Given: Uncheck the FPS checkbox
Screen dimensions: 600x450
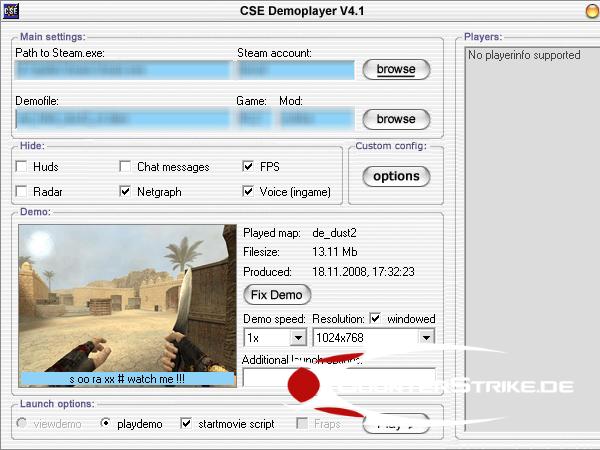Looking at the screenshot, I should click(249, 167).
